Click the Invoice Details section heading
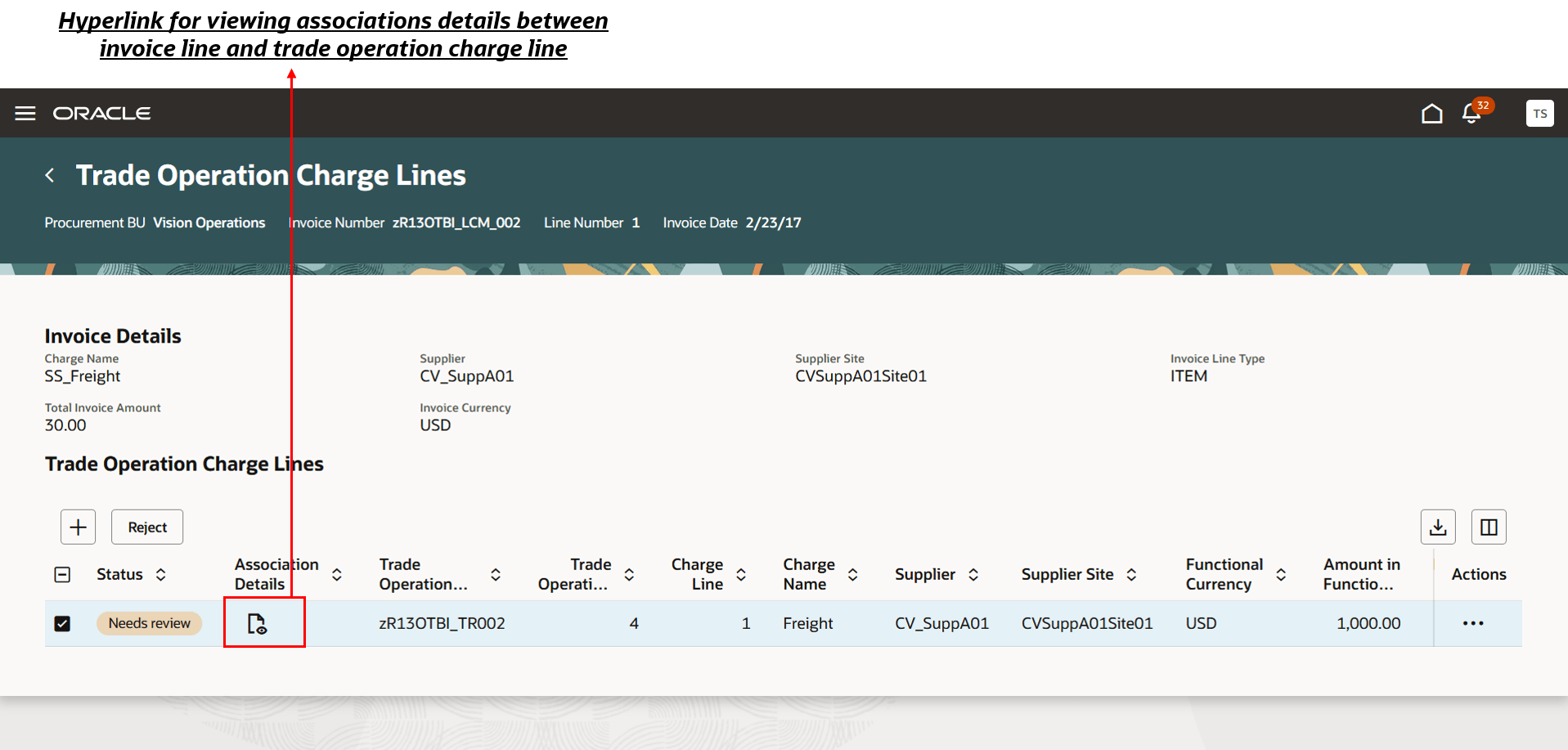 click(113, 336)
